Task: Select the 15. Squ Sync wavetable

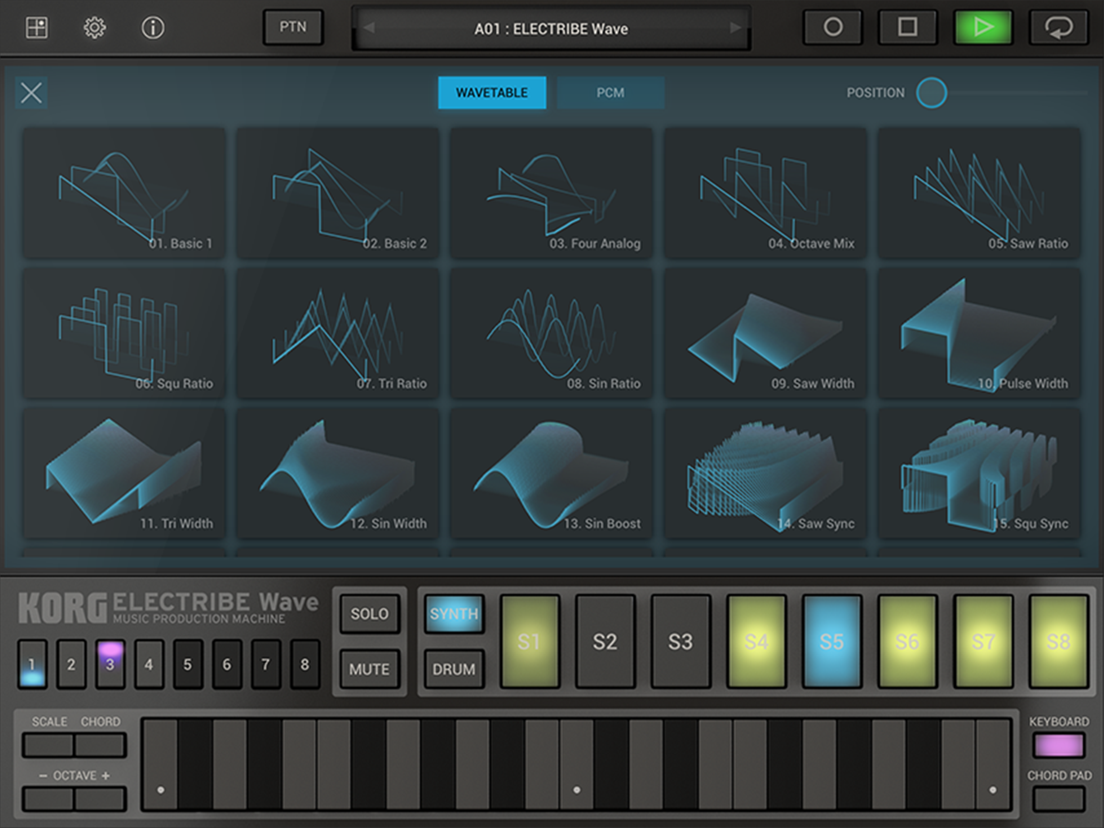Action: click(979, 473)
